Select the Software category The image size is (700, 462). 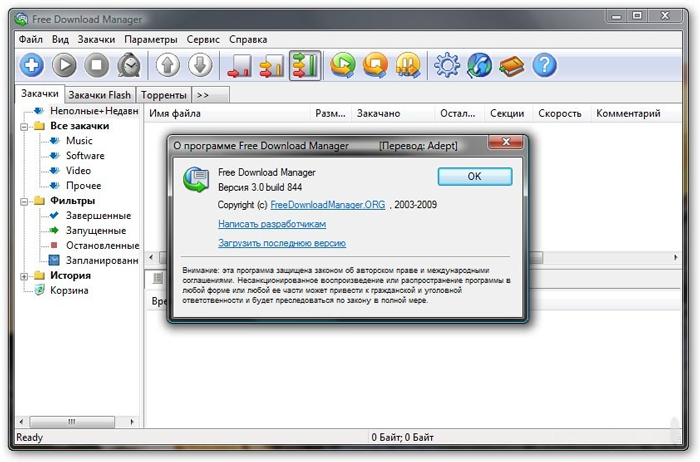(x=85, y=156)
